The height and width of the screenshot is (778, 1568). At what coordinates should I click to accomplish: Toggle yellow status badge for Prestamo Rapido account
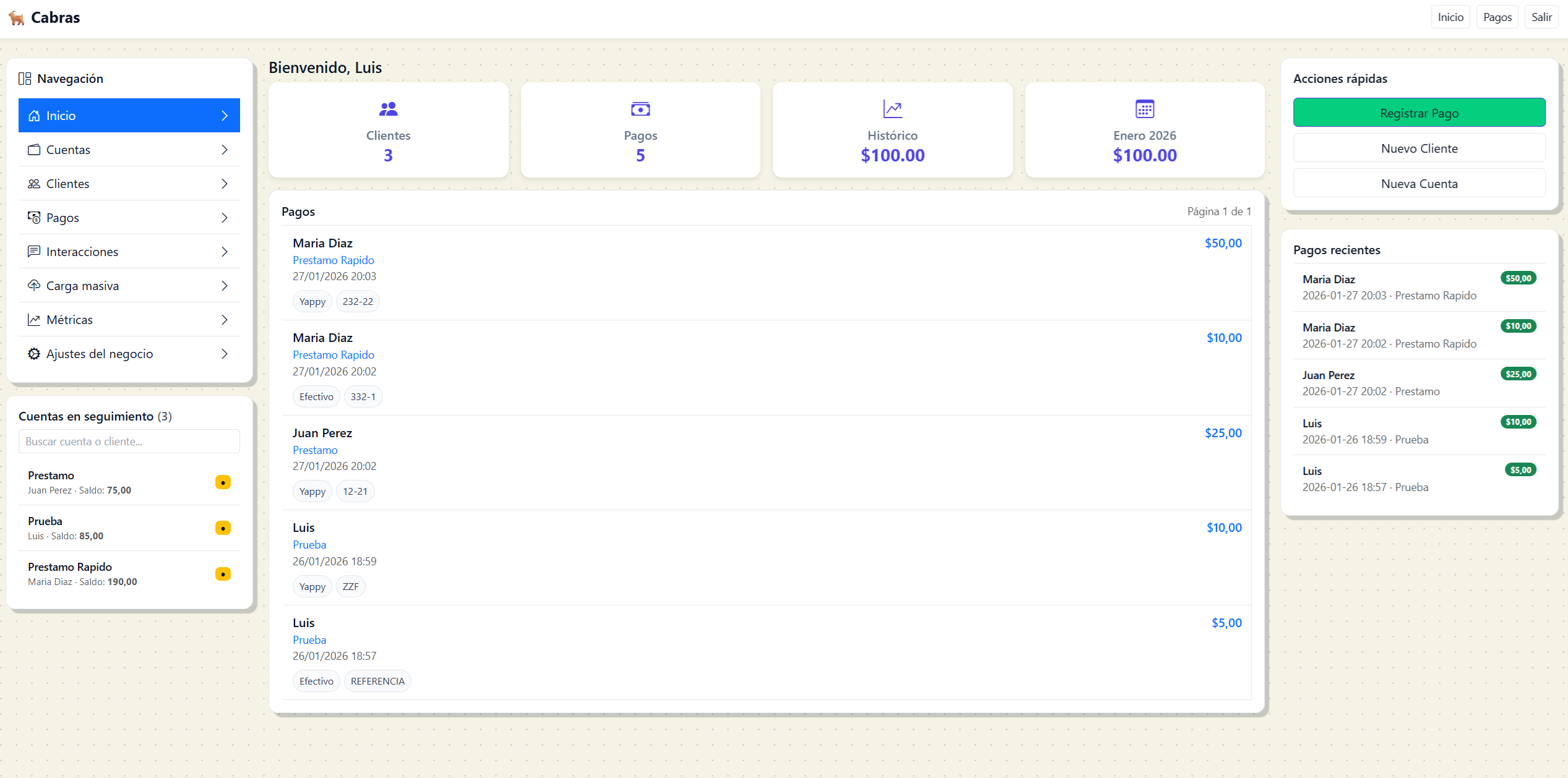tap(223, 574)
